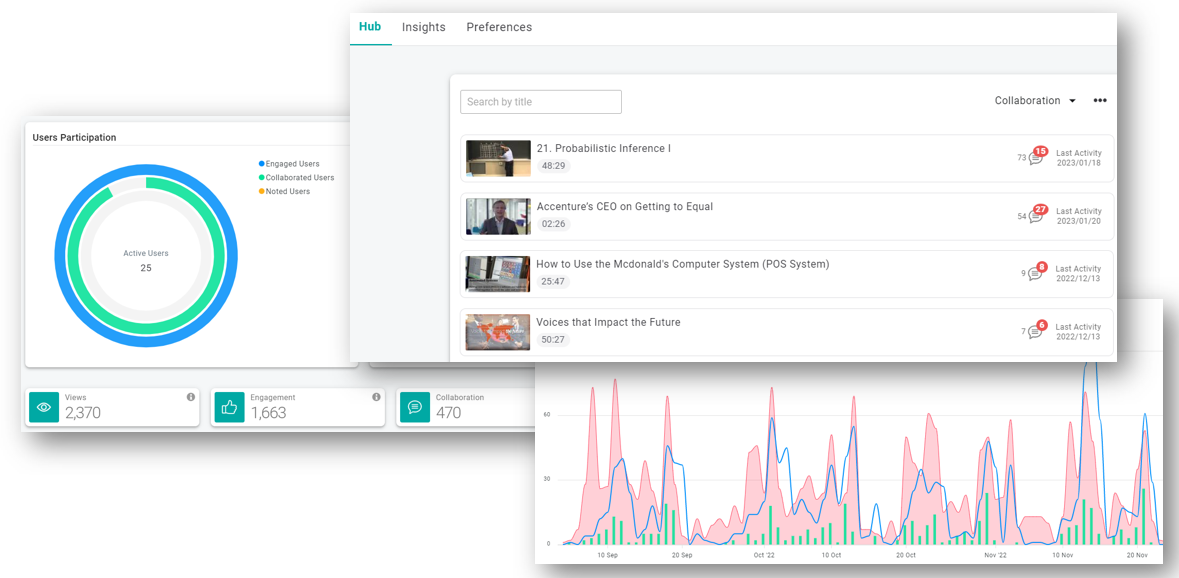Click the 470 collaboration value
This screenshot has height=578, width=1179.
[448, 413]
